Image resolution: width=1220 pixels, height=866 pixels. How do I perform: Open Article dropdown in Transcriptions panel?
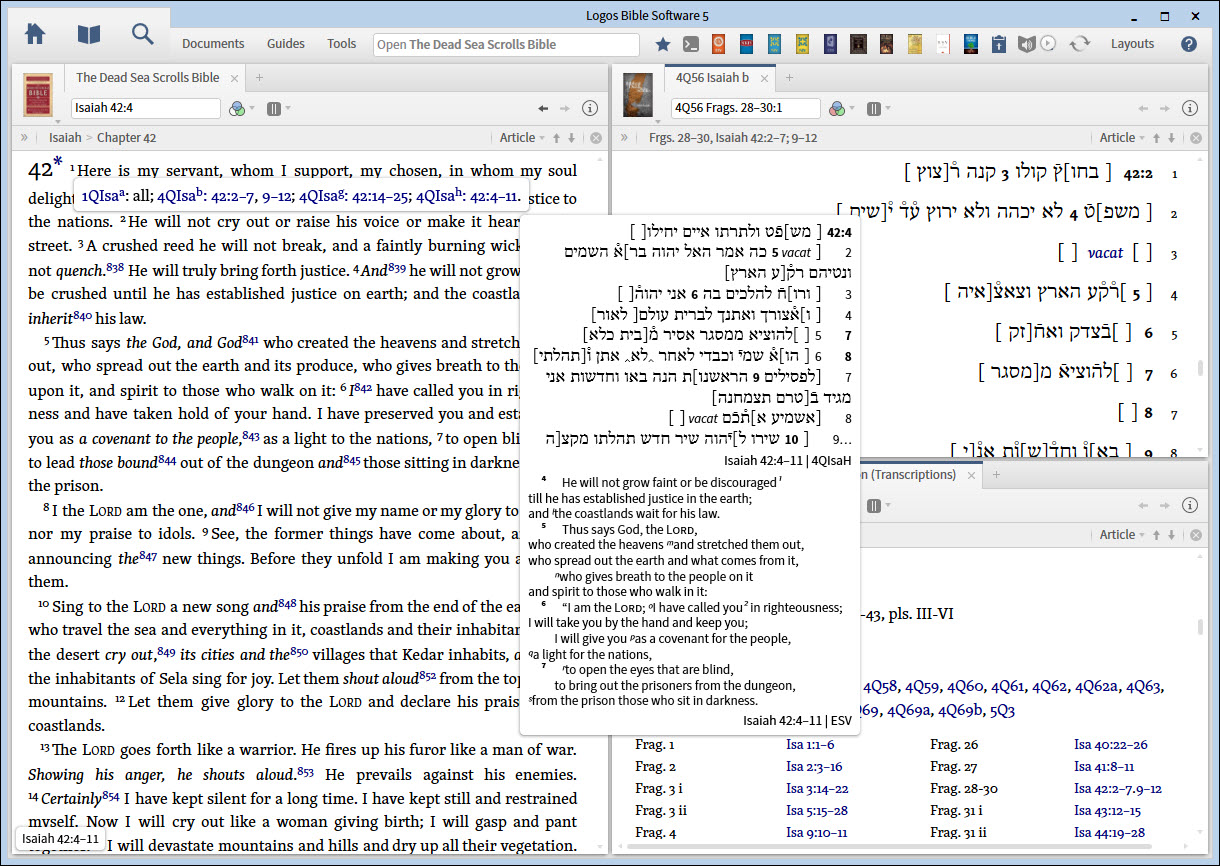1122,535
